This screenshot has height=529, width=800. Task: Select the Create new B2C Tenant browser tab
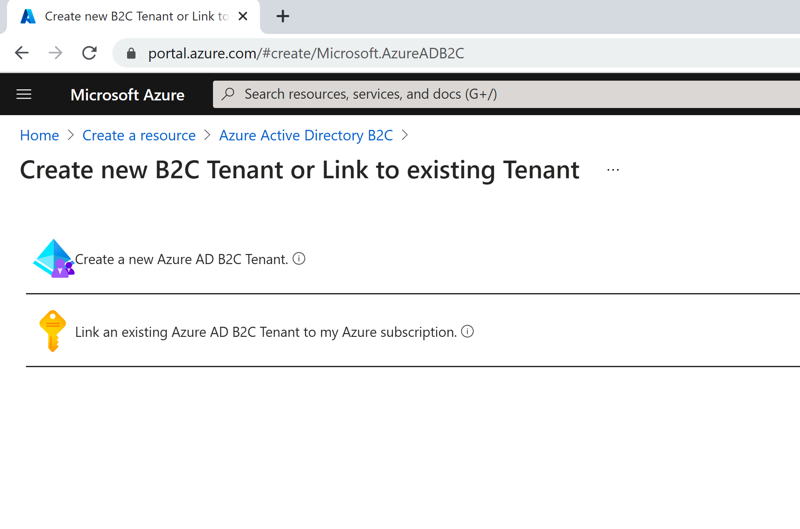(x=134, y=16)
